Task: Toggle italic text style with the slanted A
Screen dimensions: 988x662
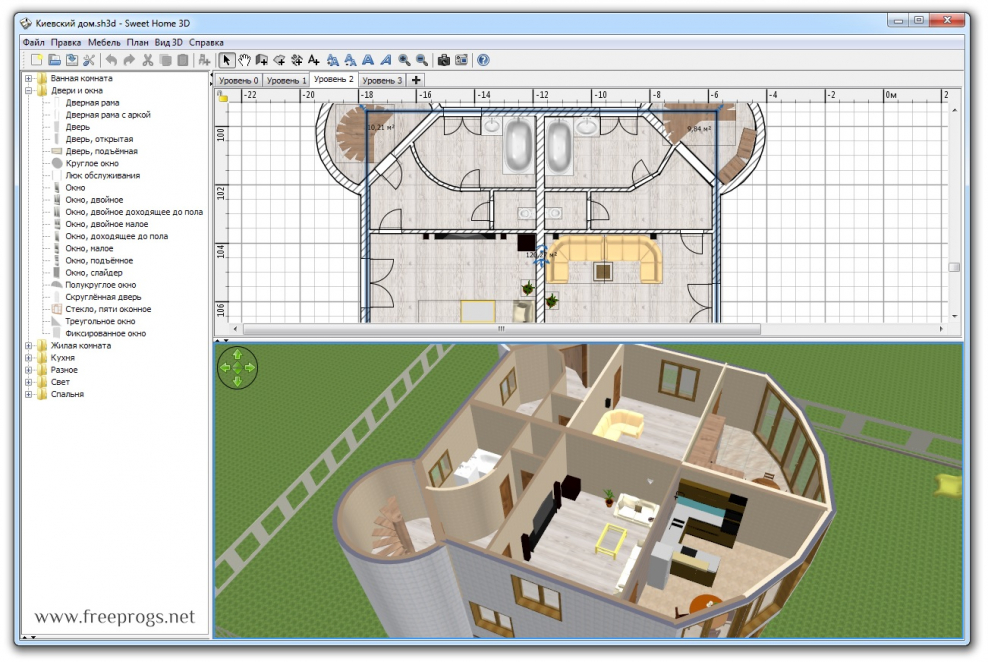Action: [386, 60]
